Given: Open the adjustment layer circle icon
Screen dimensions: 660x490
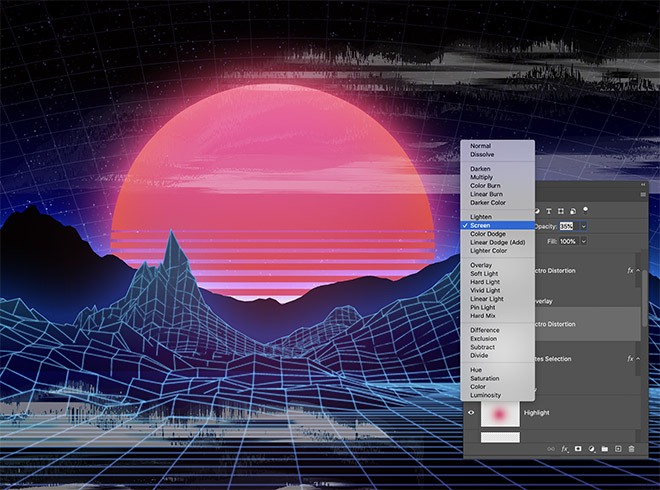Looking at the screenshot, I should point(592,449).
